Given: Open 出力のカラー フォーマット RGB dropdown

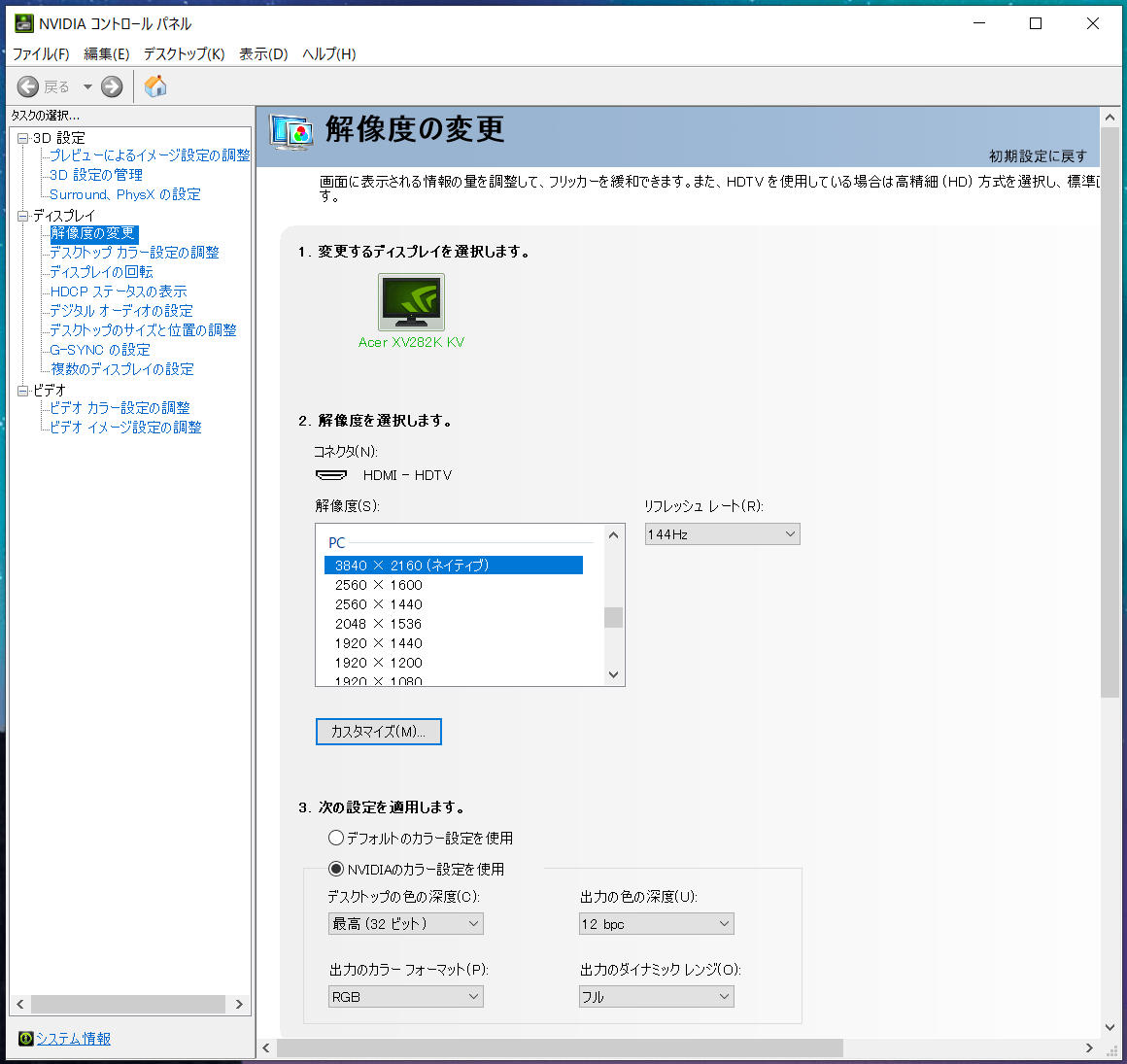Looking at the screenshot, I should coord(405,997).
